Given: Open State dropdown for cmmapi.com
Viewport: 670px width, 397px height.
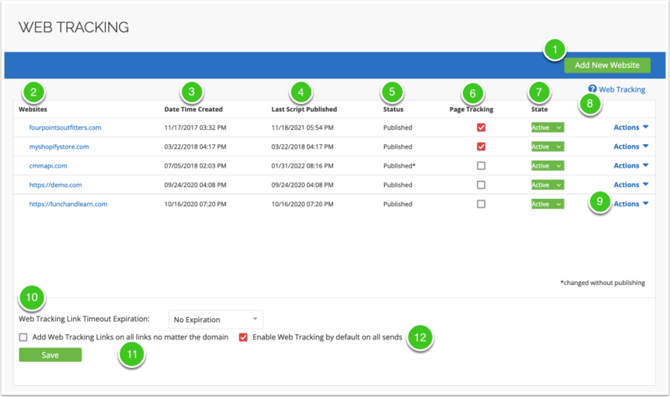Looking at the screenshot, I should [547, 166].
